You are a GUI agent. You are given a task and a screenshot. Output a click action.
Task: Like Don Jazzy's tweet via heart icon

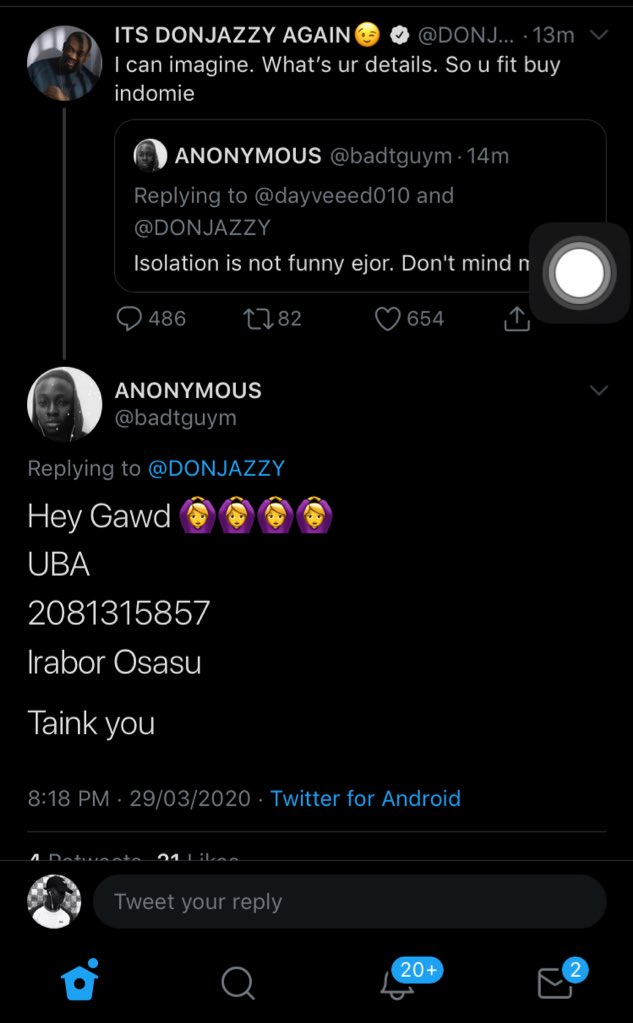click(x=387, y=319)
